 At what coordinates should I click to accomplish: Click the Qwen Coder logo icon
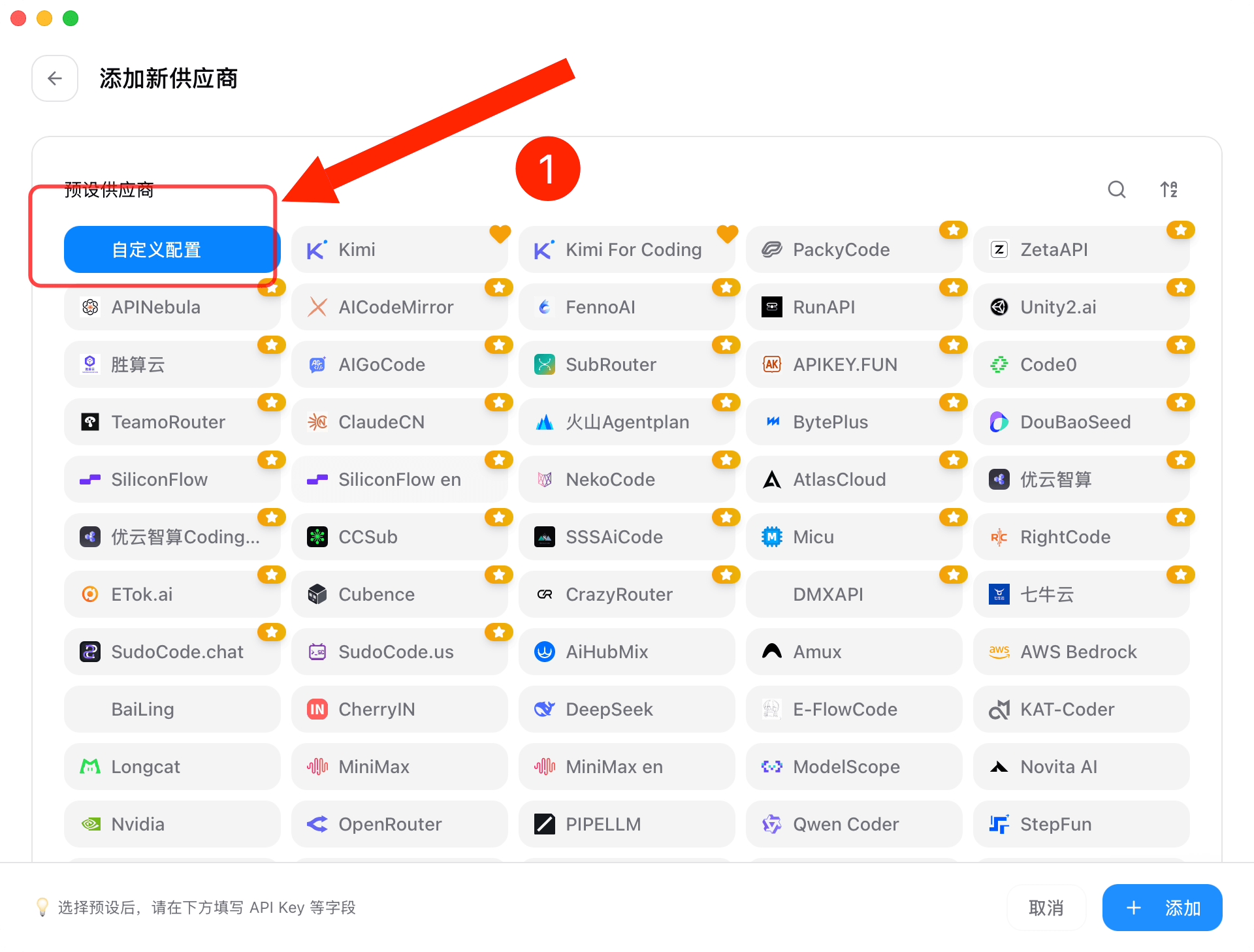coord(772,824)
